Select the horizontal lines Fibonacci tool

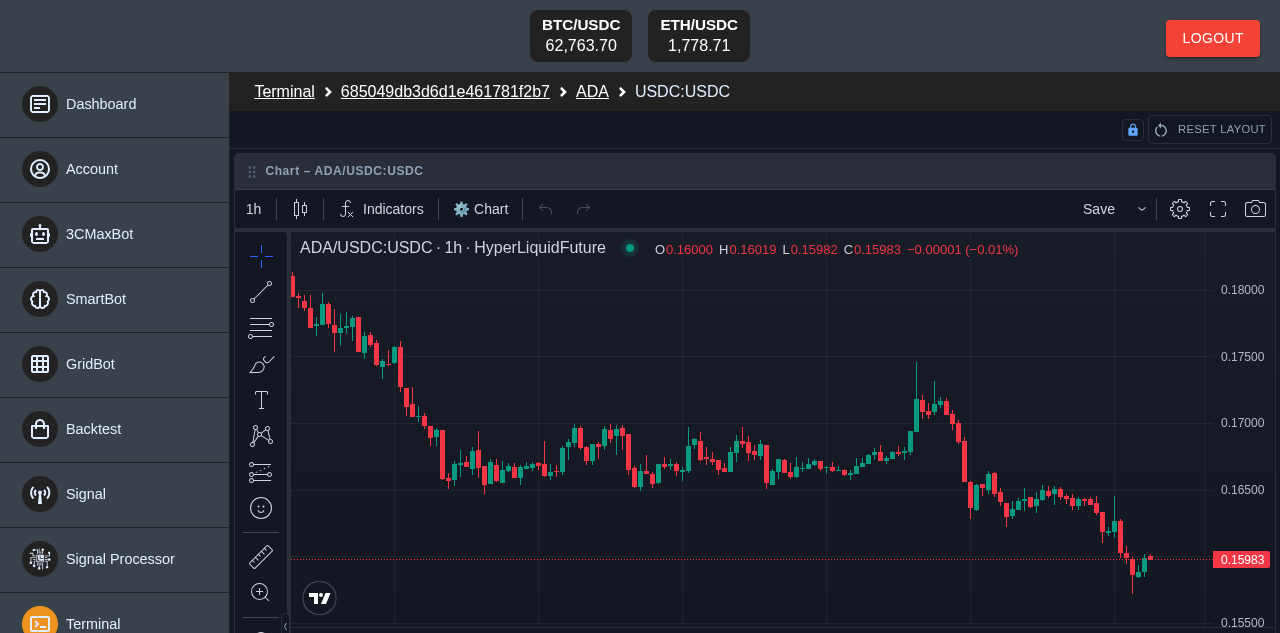pos(261,328)
